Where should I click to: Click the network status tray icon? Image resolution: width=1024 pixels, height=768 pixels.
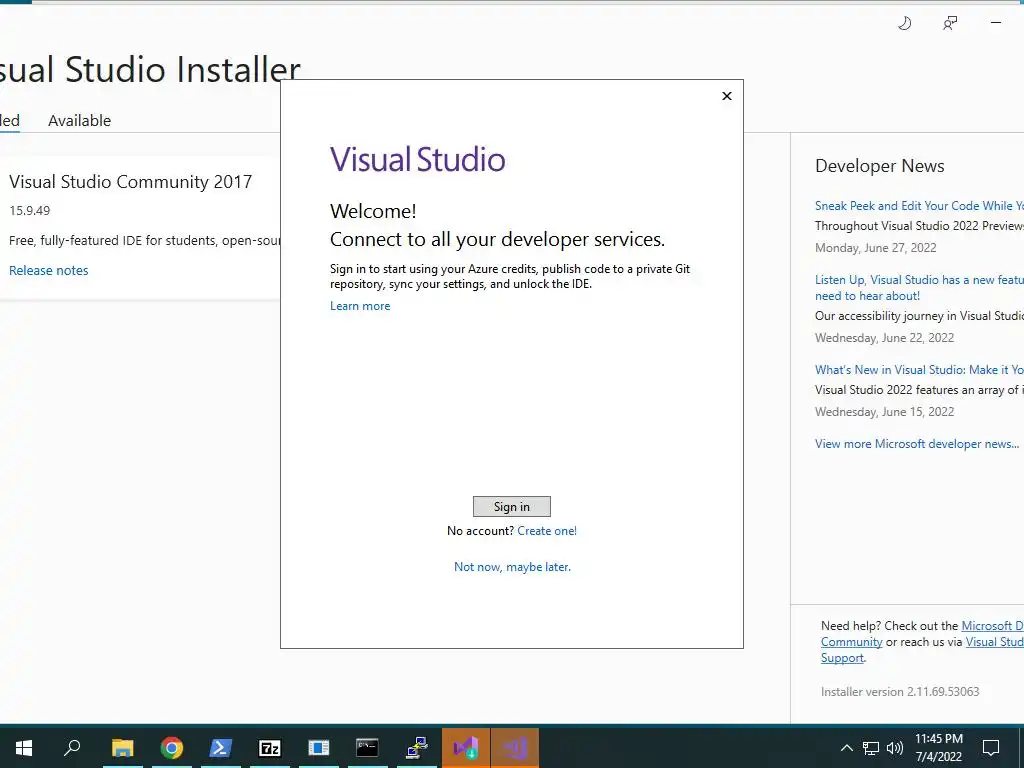(871, 748)
